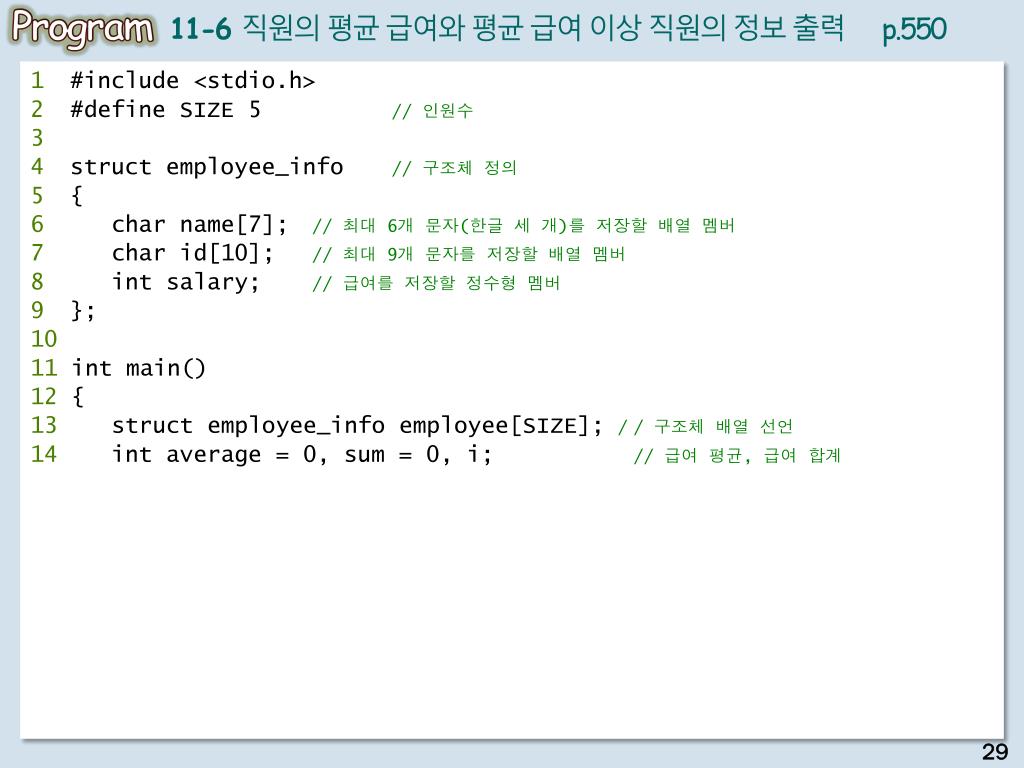This screenshot has height=768, width=1024.
Task: Select code 'char name[7];'
Action: [199, 224]
